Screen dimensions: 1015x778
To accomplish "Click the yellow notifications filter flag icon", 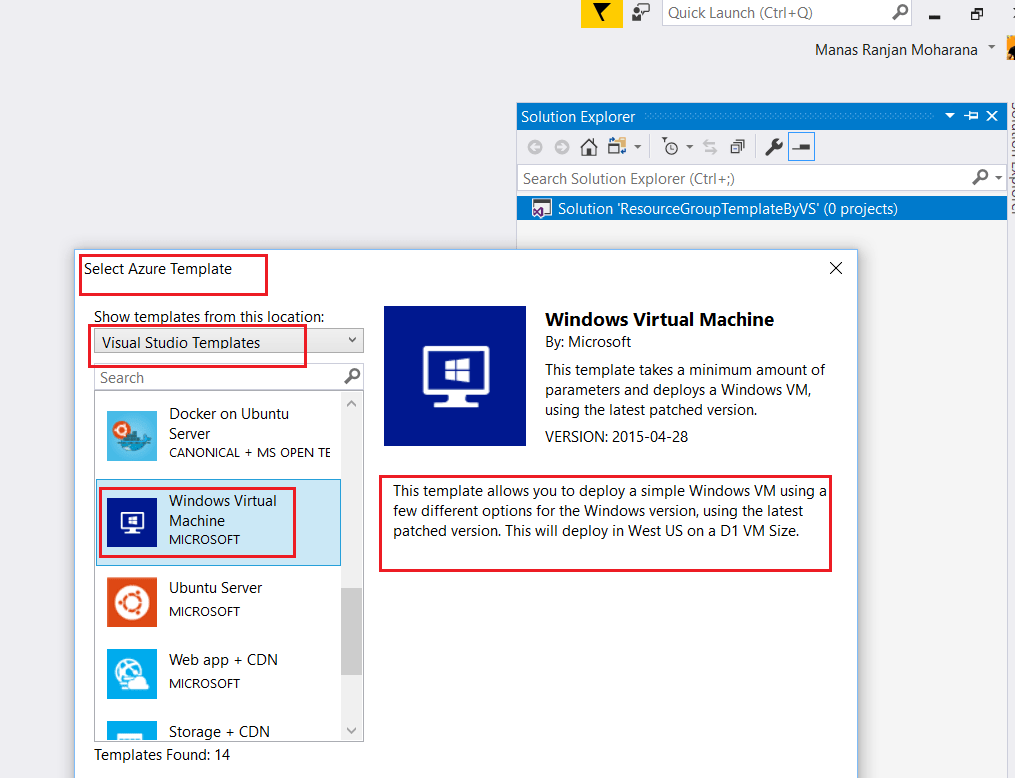I will pyautogui.click(x=601, y=13).
